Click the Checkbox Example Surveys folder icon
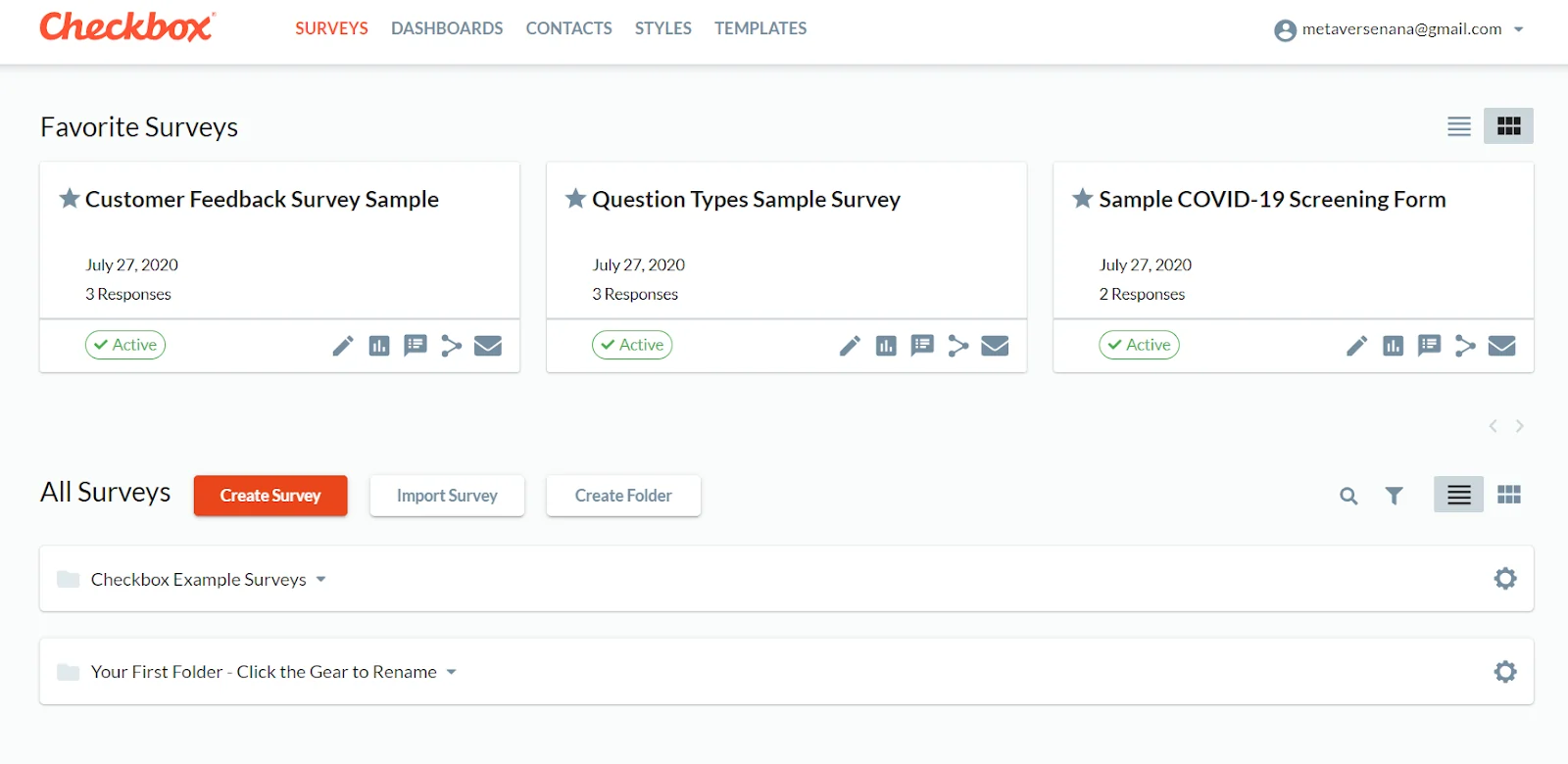The width and height of the screenshot is (1568, 764). coord(69,579)
